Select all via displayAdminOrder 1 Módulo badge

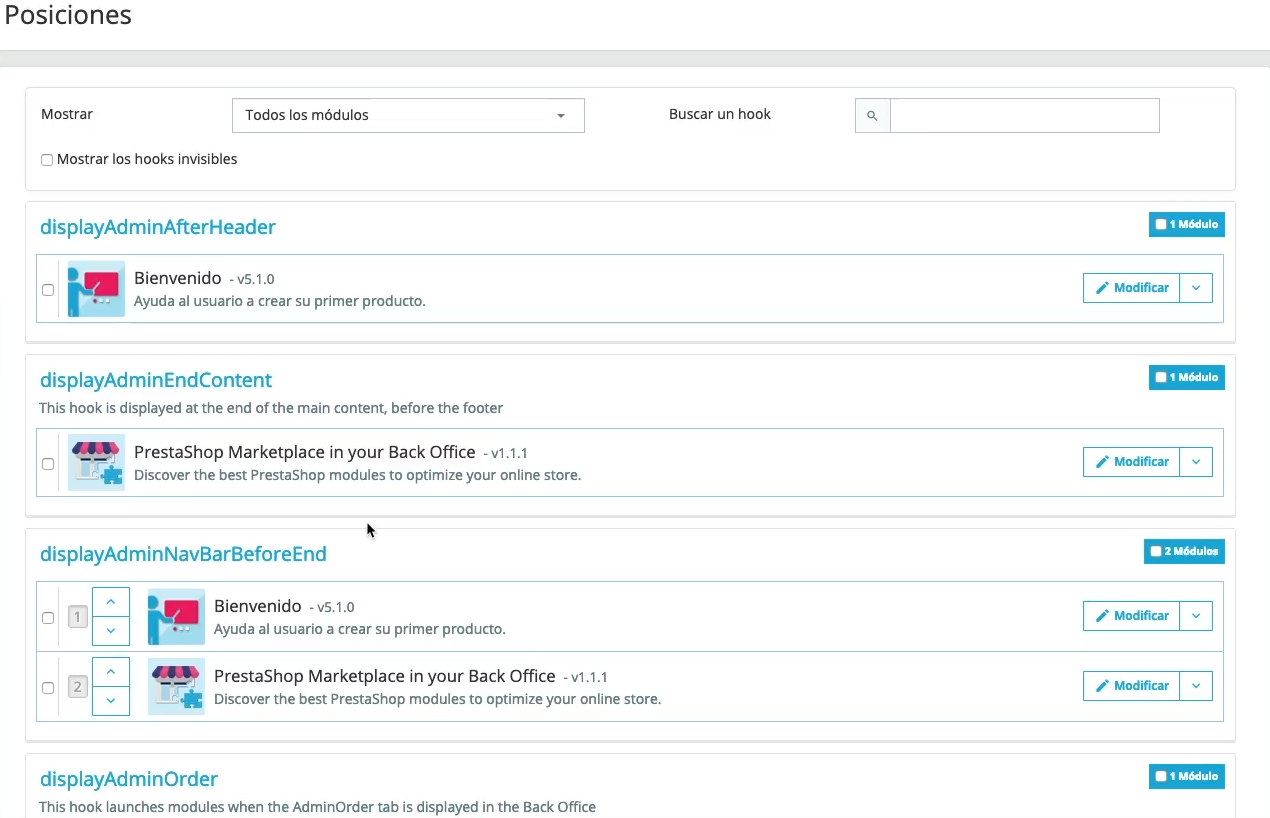(1186, 776)
